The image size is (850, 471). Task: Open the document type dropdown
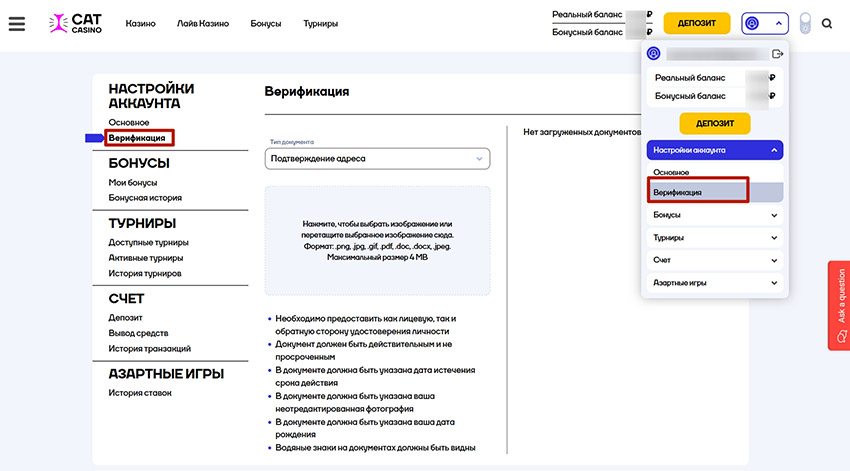[378, 158]
